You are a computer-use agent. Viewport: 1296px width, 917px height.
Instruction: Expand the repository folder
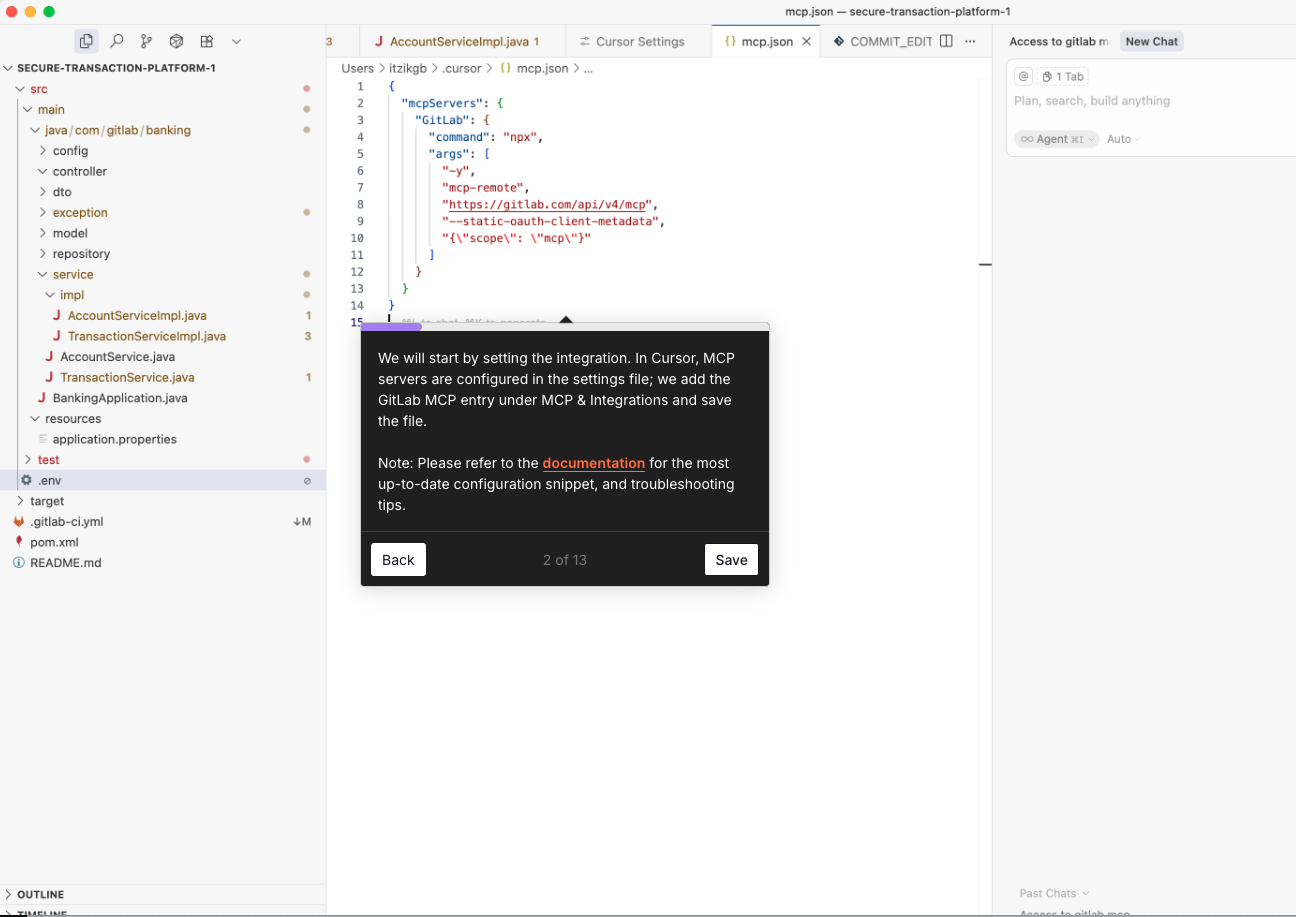[81, 254]
